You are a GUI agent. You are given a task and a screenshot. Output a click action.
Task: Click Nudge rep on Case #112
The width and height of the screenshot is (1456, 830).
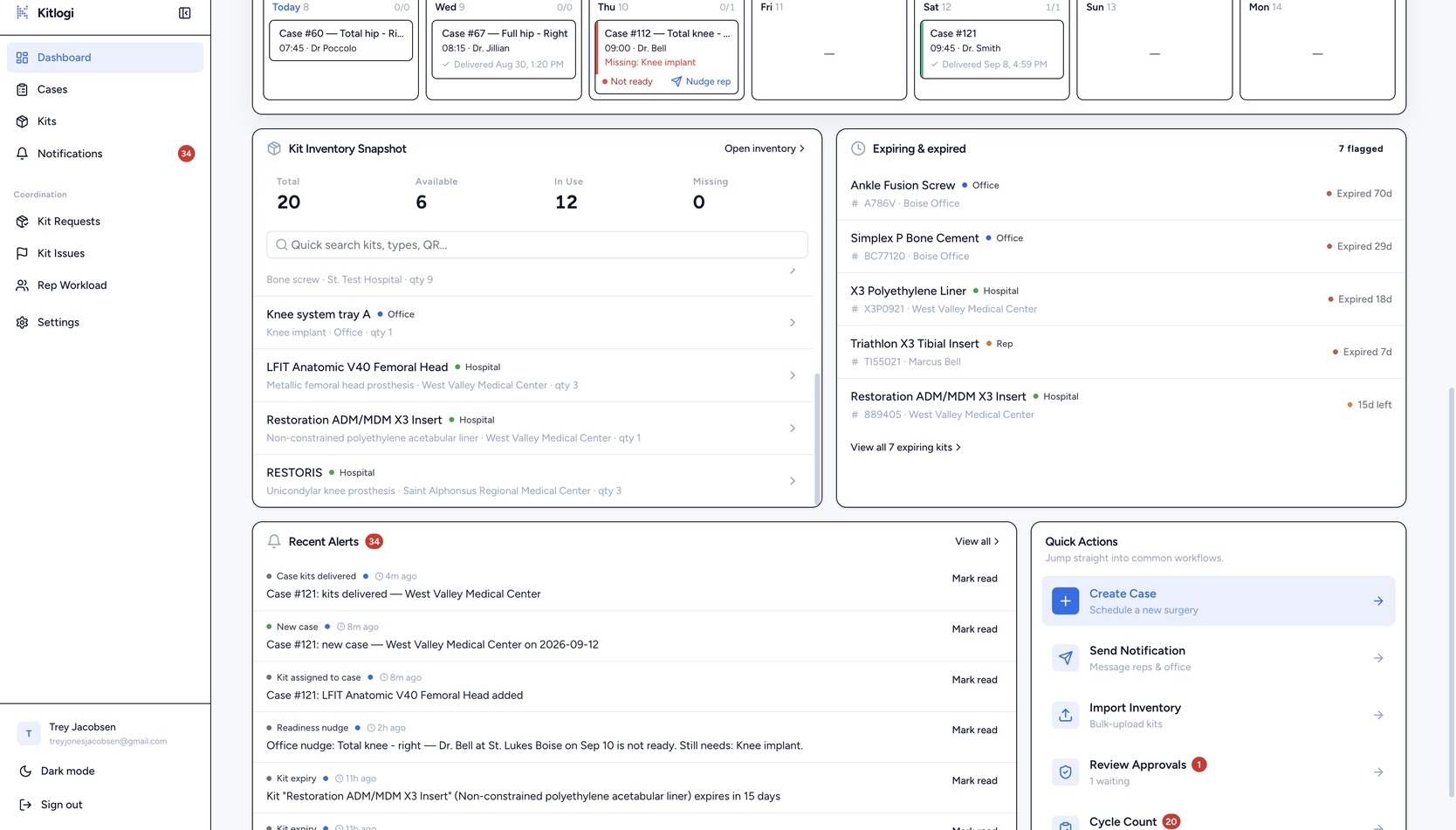[701, 81]
